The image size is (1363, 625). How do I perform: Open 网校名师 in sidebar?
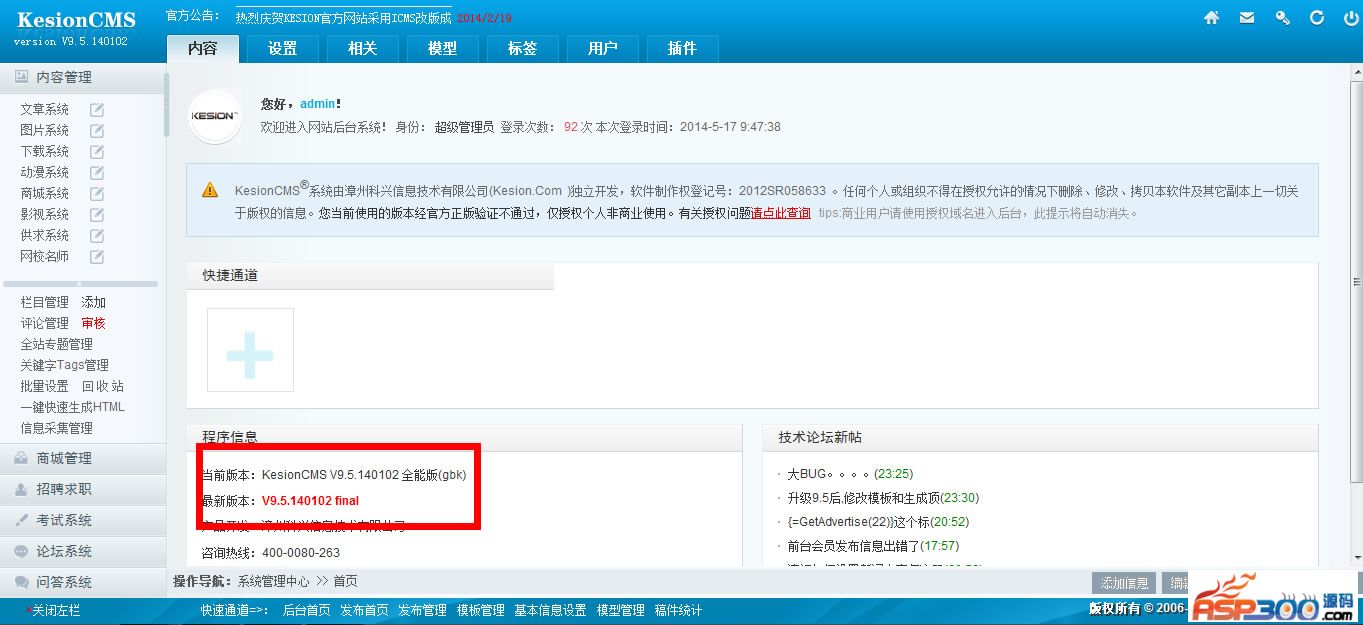point(45,256)
